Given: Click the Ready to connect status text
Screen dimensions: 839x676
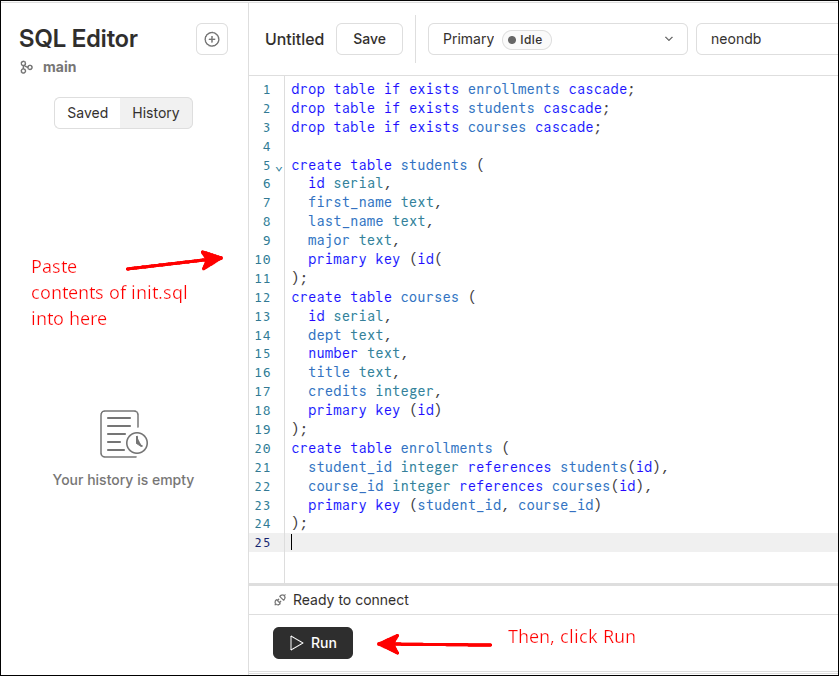Looking at the screenshot, I should [351, 600].
